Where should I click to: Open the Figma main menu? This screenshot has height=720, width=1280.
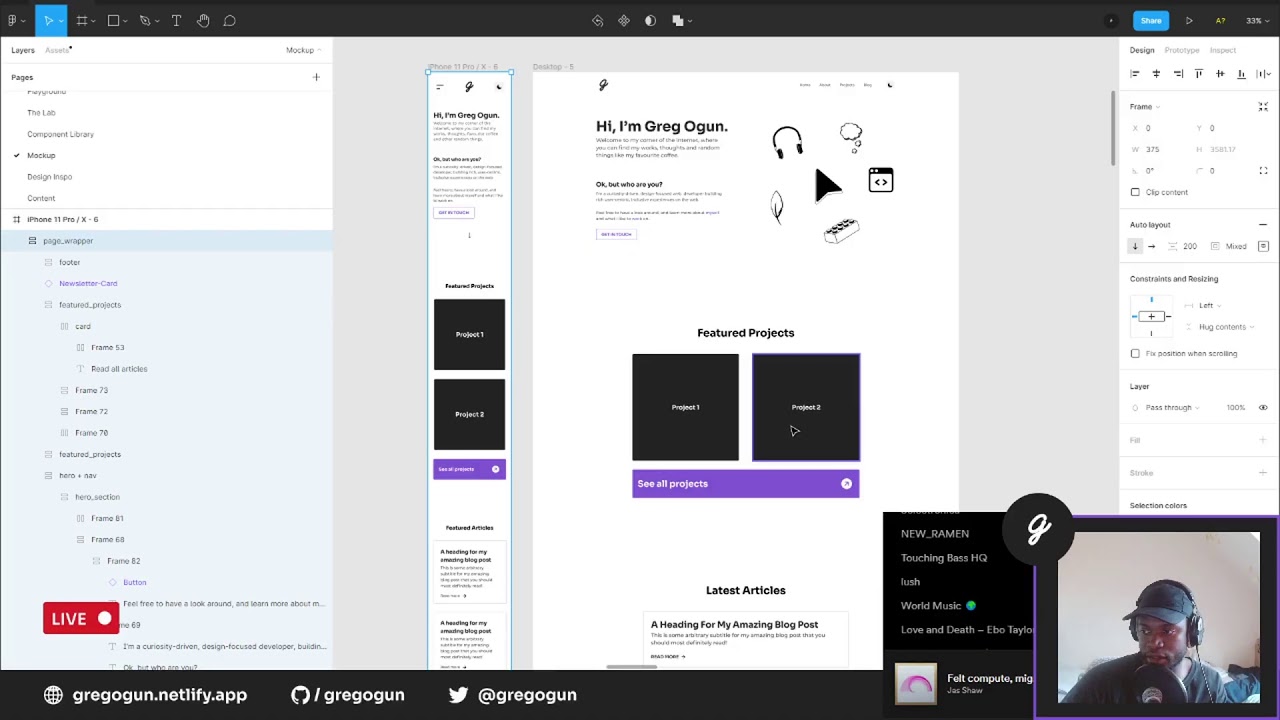coord(14,20)
